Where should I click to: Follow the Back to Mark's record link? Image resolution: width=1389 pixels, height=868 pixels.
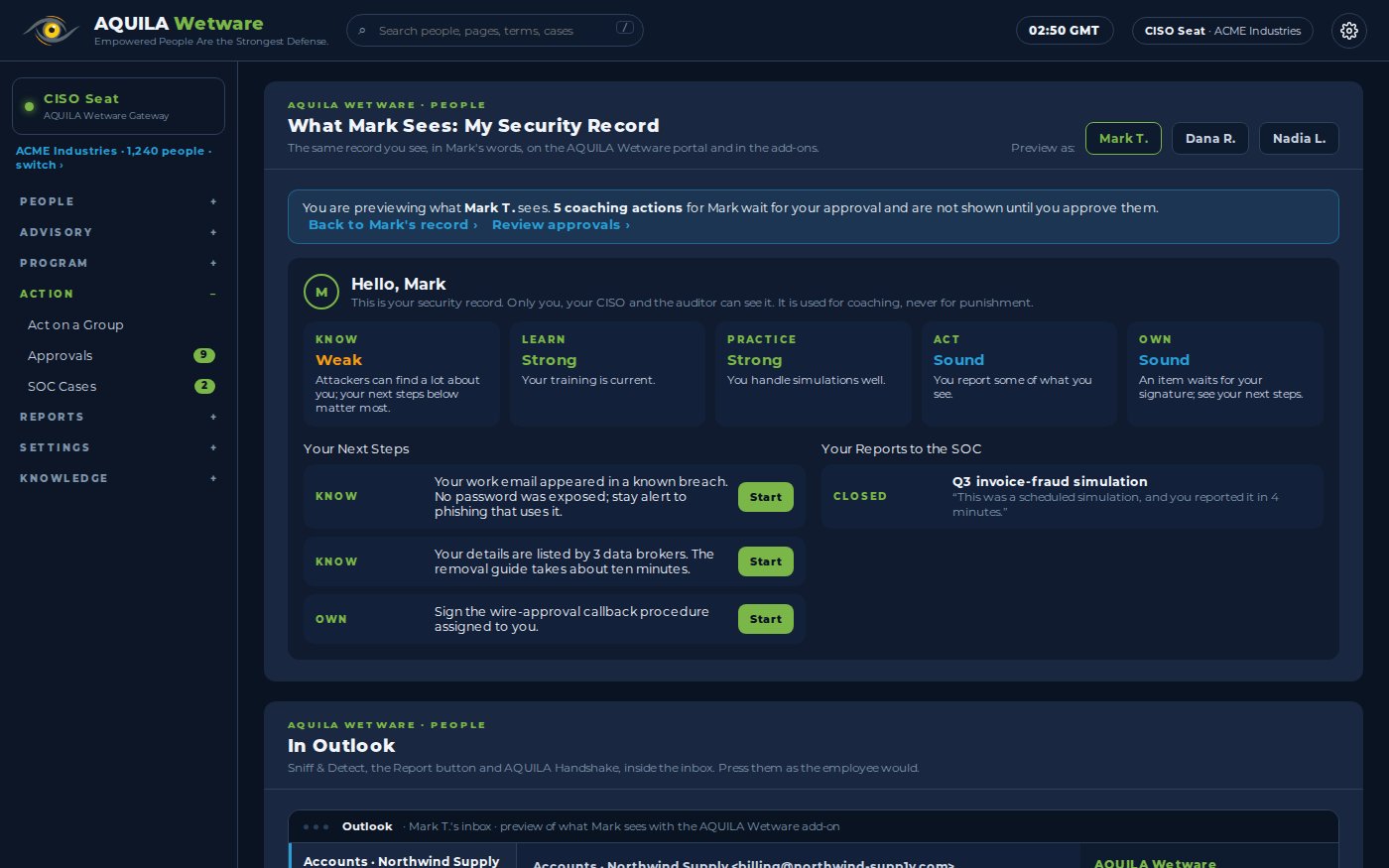point(393,225)
